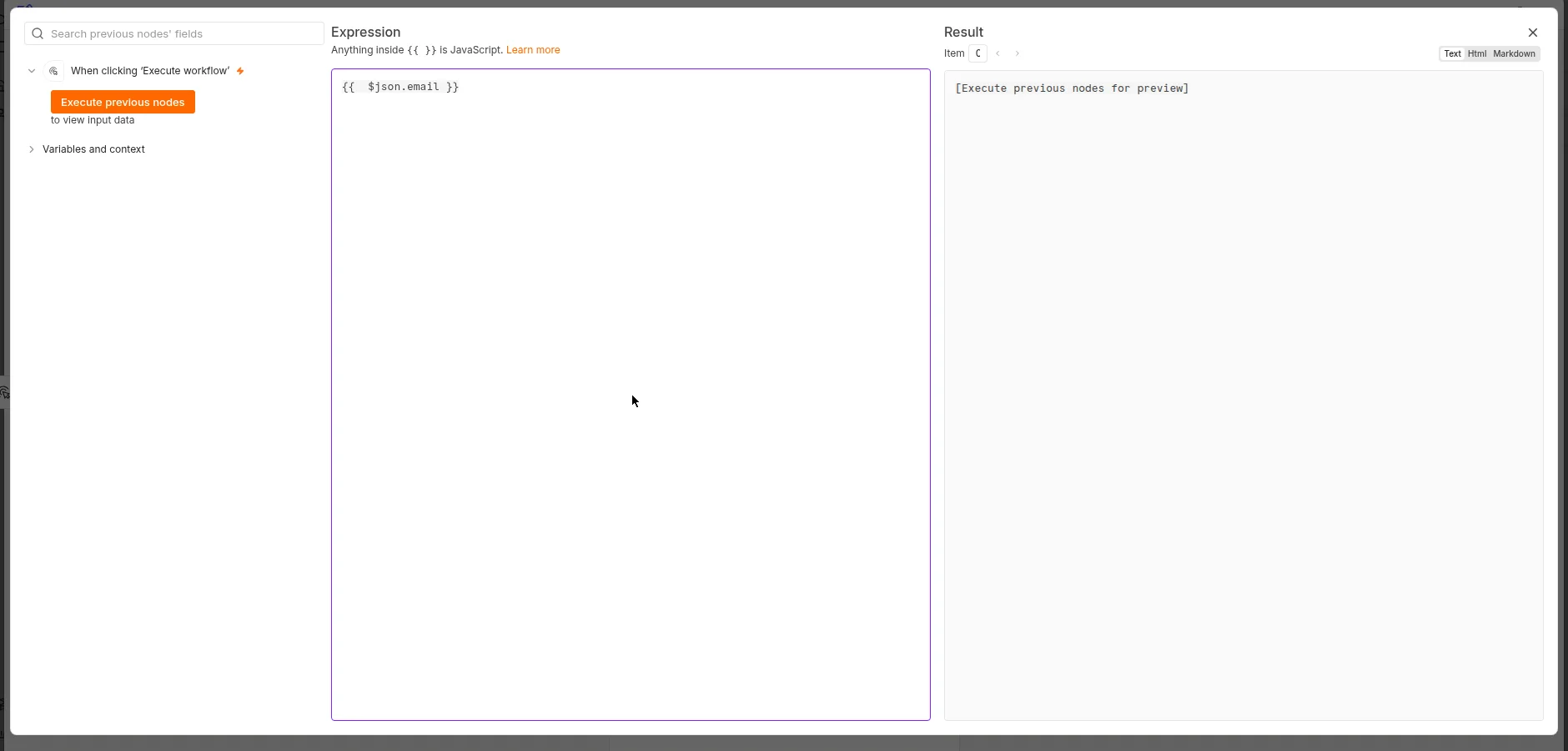Click the orange lightning bolt trigger icon

(x=240, y=71)
